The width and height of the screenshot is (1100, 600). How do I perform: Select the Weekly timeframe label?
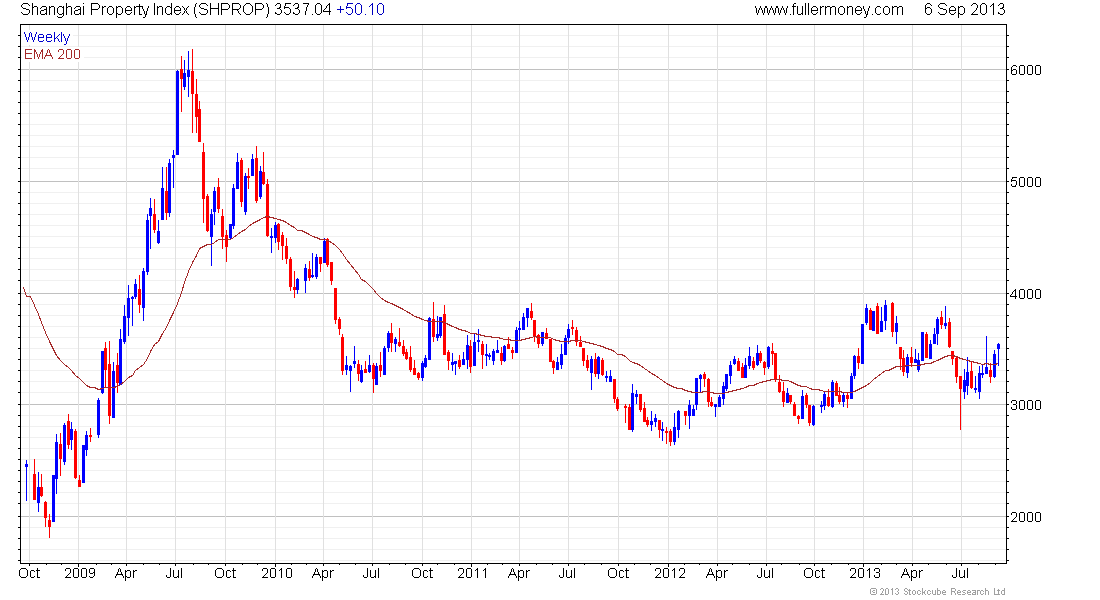[x=47, y=37]
